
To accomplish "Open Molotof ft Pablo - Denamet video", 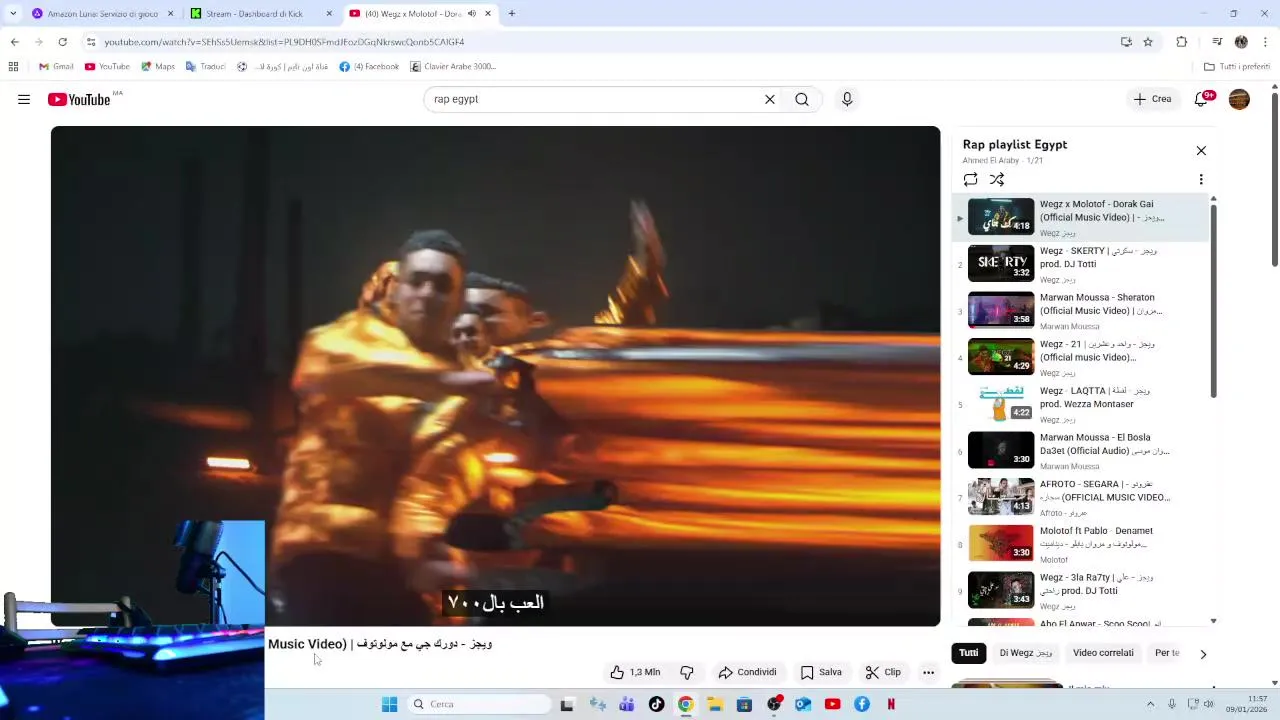I will coord(1080,544).
